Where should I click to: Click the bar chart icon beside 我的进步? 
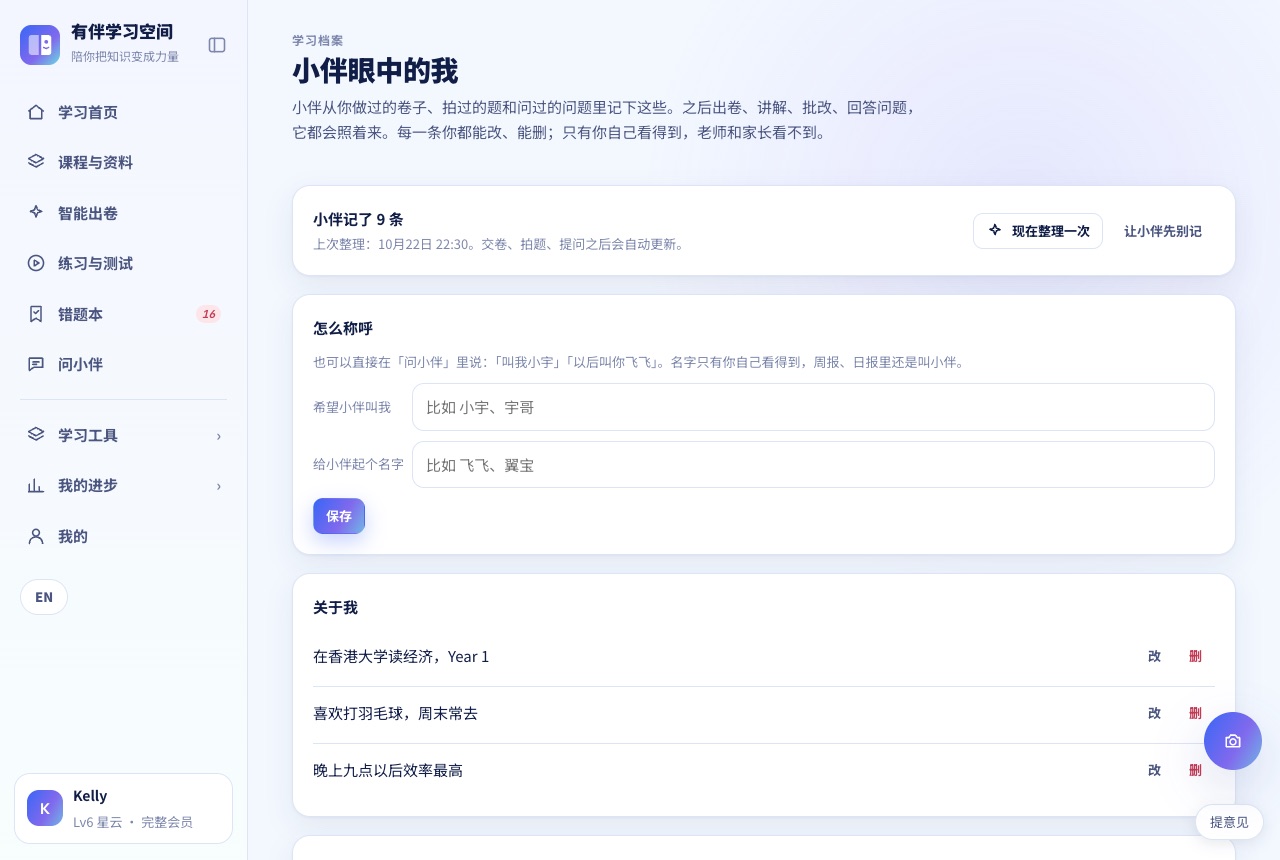coord(36,485)
